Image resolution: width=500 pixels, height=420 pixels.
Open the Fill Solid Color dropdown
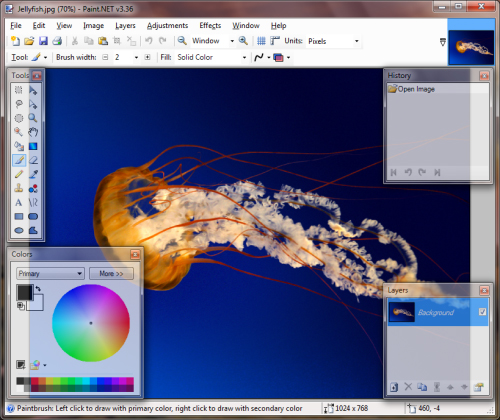[x=244, y=57]
